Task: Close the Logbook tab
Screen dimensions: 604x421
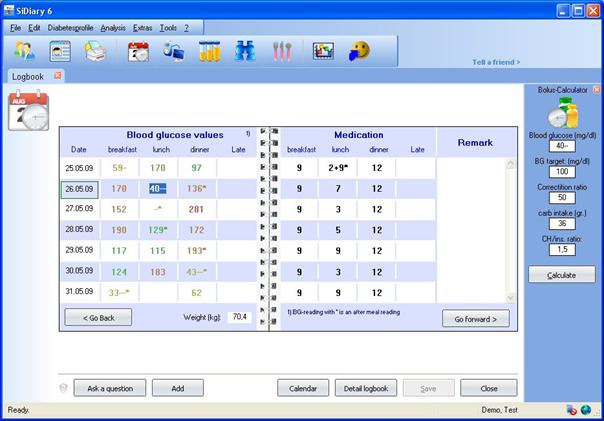Action: tap(58, 75)
